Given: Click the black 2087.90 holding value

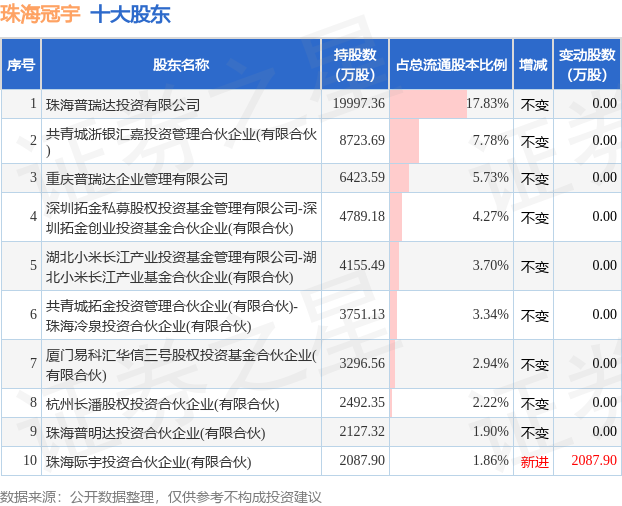Looking at the screenshot, I should pyautogui.click(x=362, y=460).
